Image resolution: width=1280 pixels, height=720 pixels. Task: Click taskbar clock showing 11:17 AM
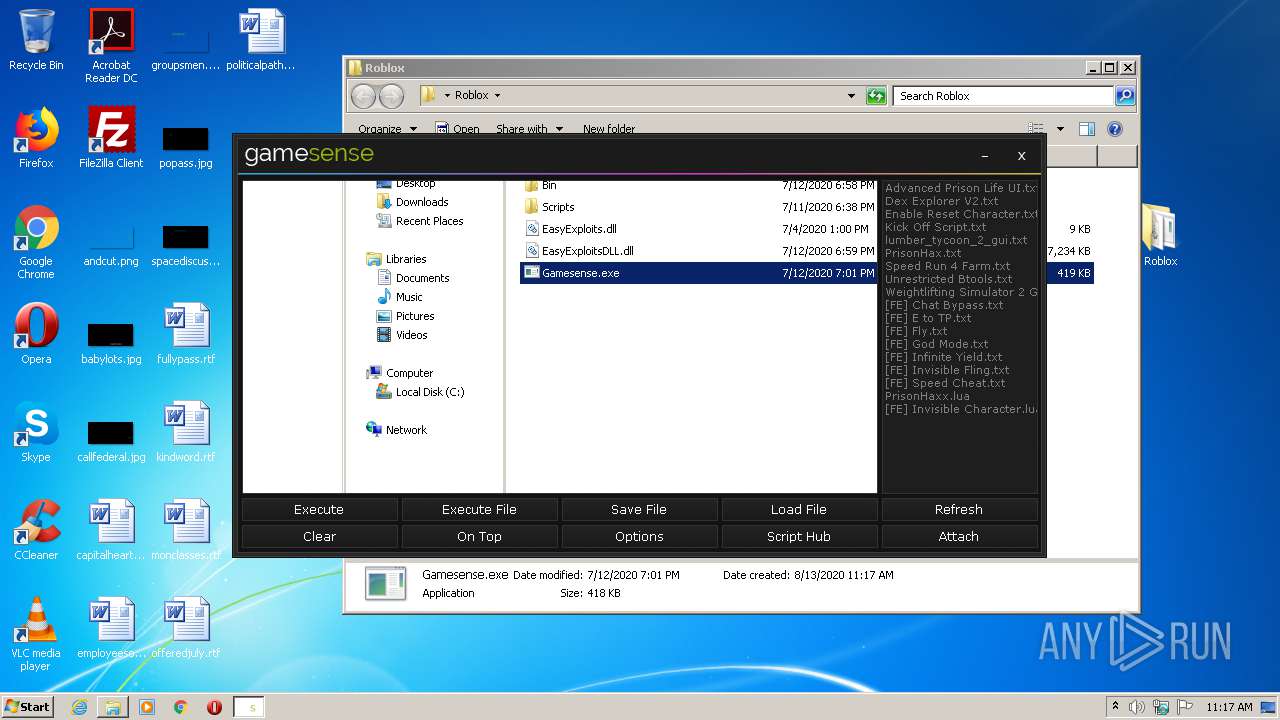(x=1229, y=707)
